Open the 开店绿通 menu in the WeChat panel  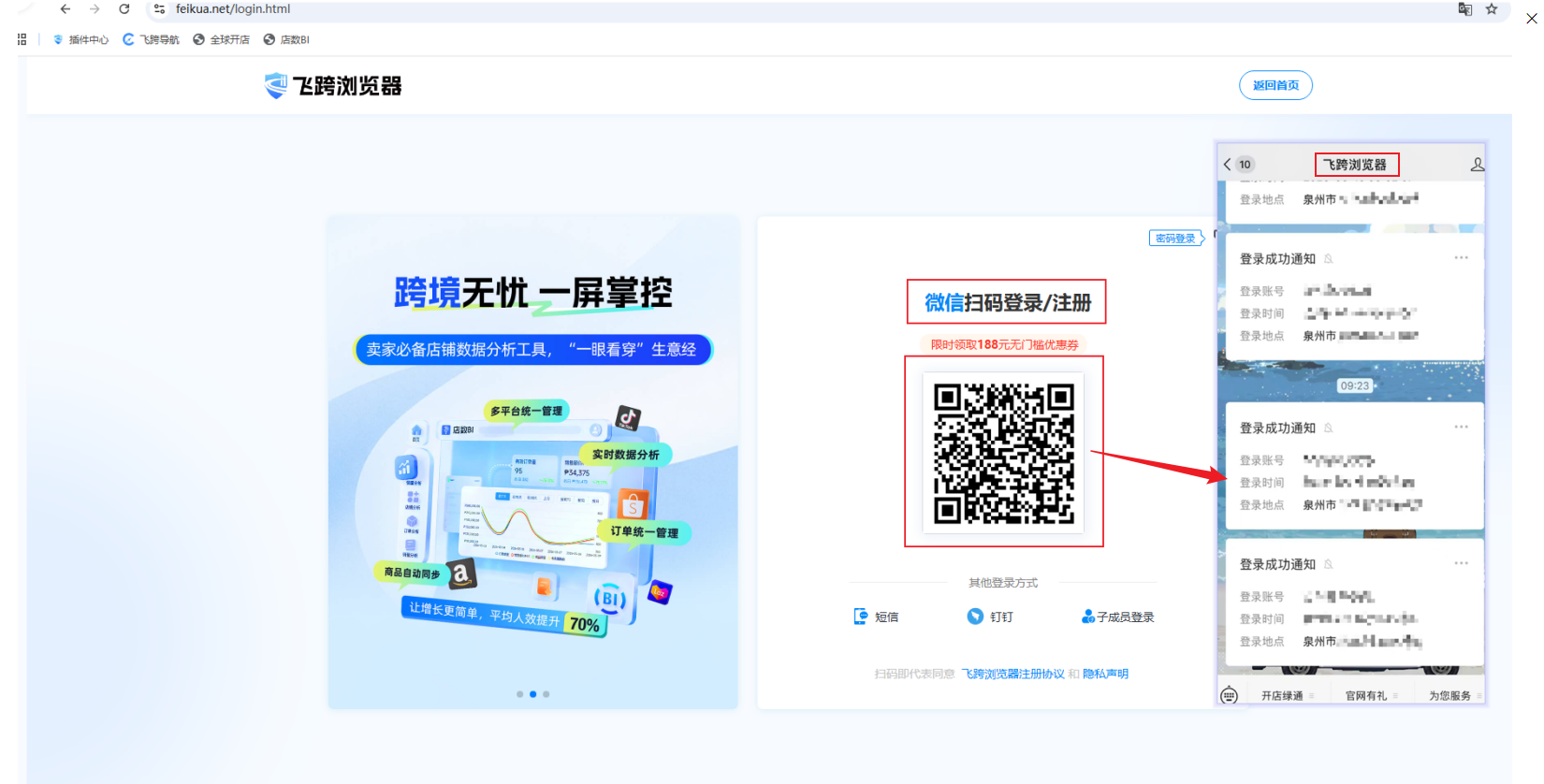(x=1288, y=696)
